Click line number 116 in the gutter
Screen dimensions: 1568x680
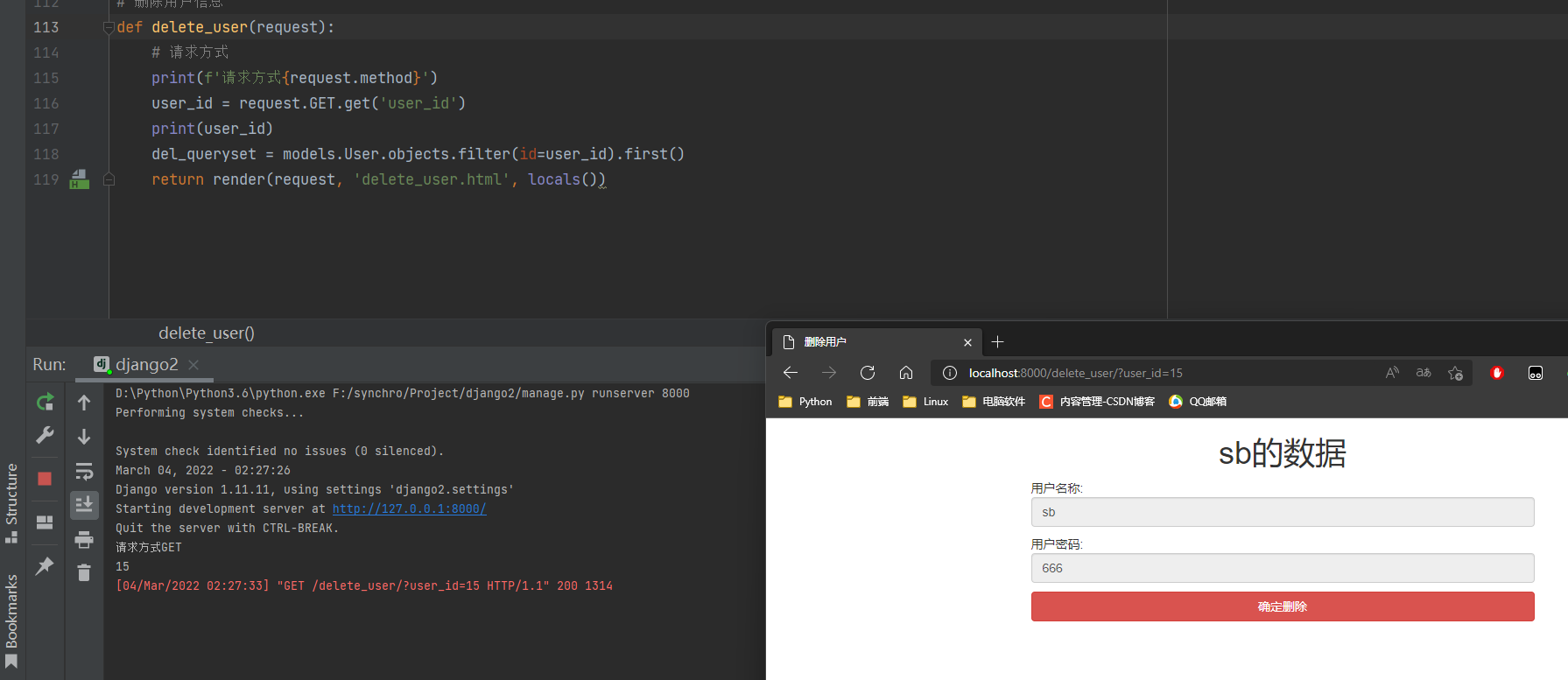point(46,103)
